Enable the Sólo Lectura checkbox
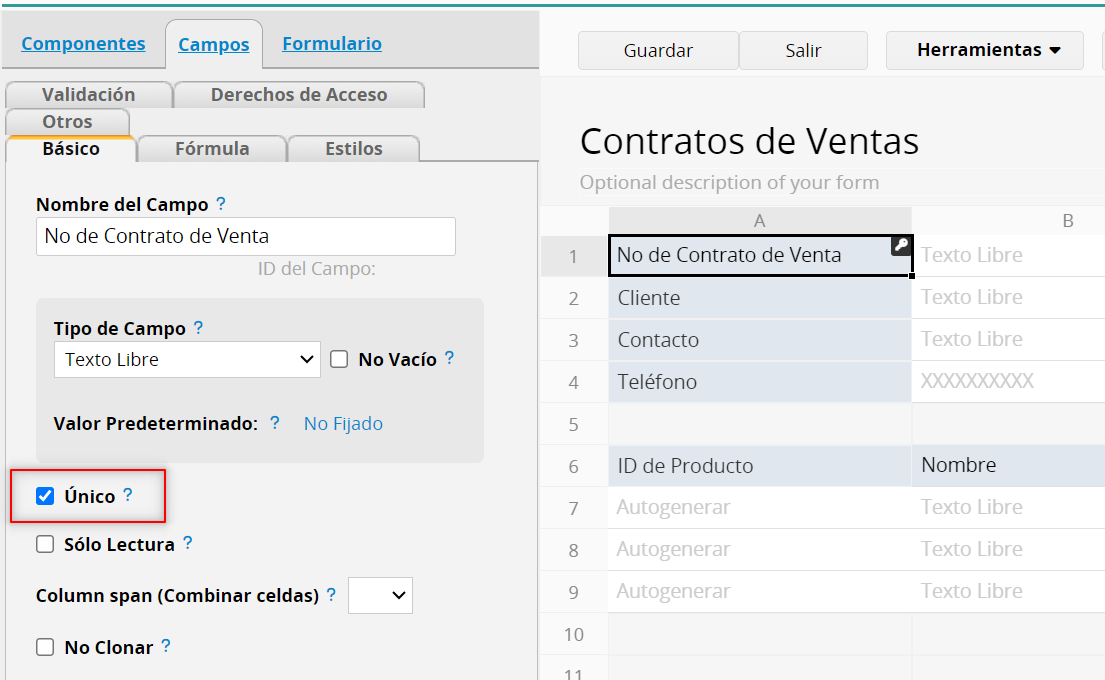The width and height of the screenshot is (1105, 680). point(45,545)
